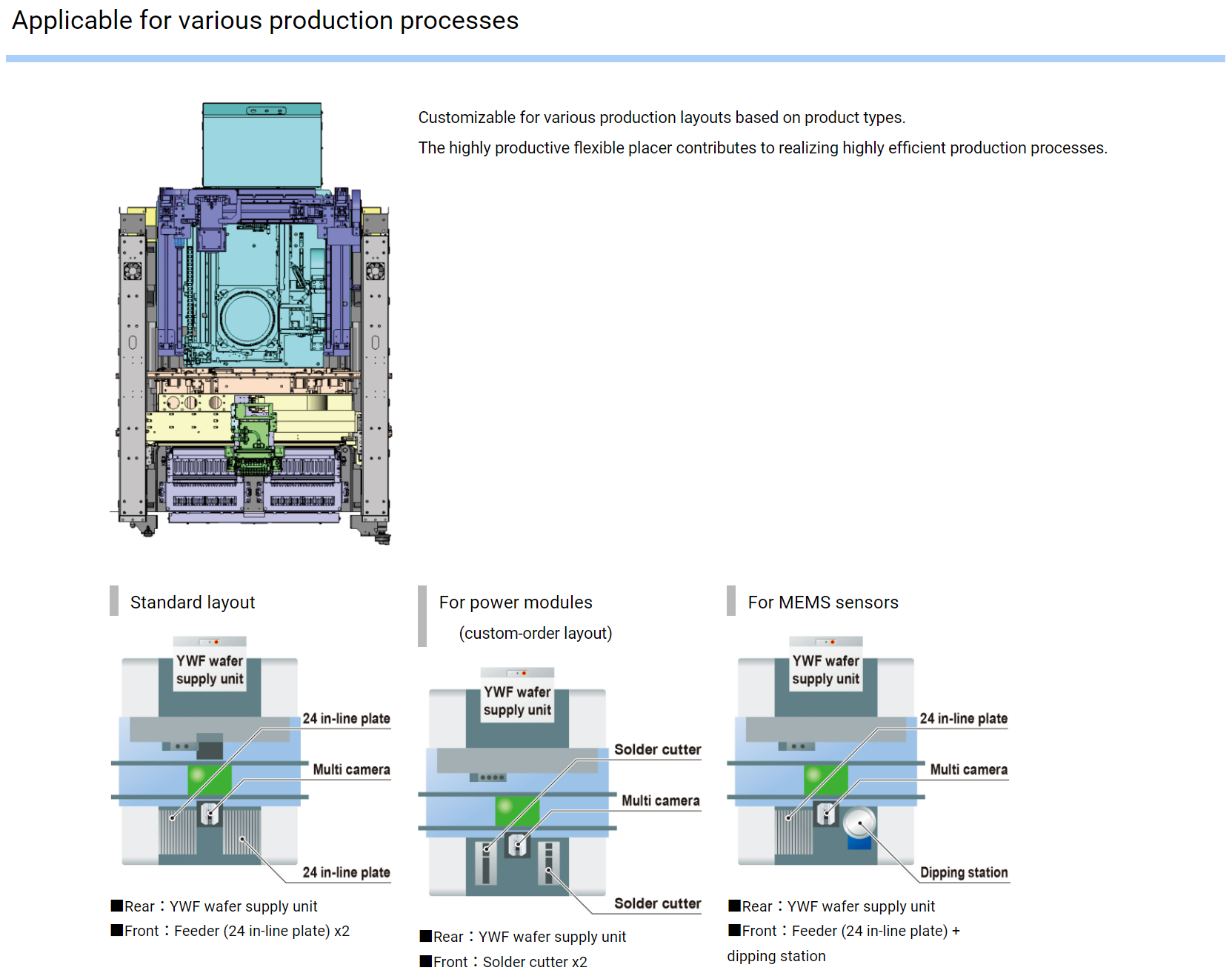Click the green head block in Standard layout
This screenshot has height=976, width=1232.
pos(210,780)
